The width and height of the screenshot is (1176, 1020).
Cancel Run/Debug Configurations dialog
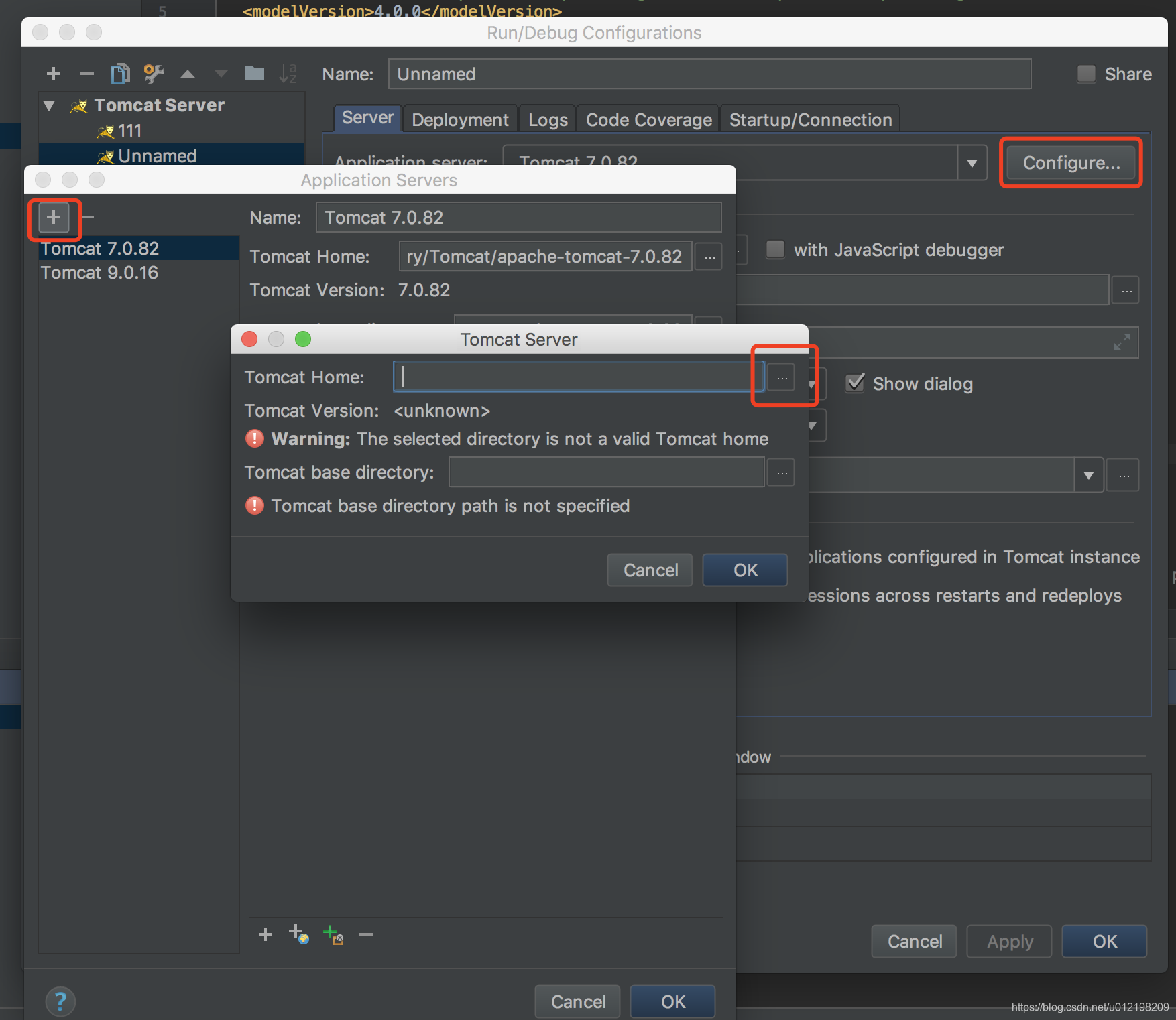click(x=915, y=942)
